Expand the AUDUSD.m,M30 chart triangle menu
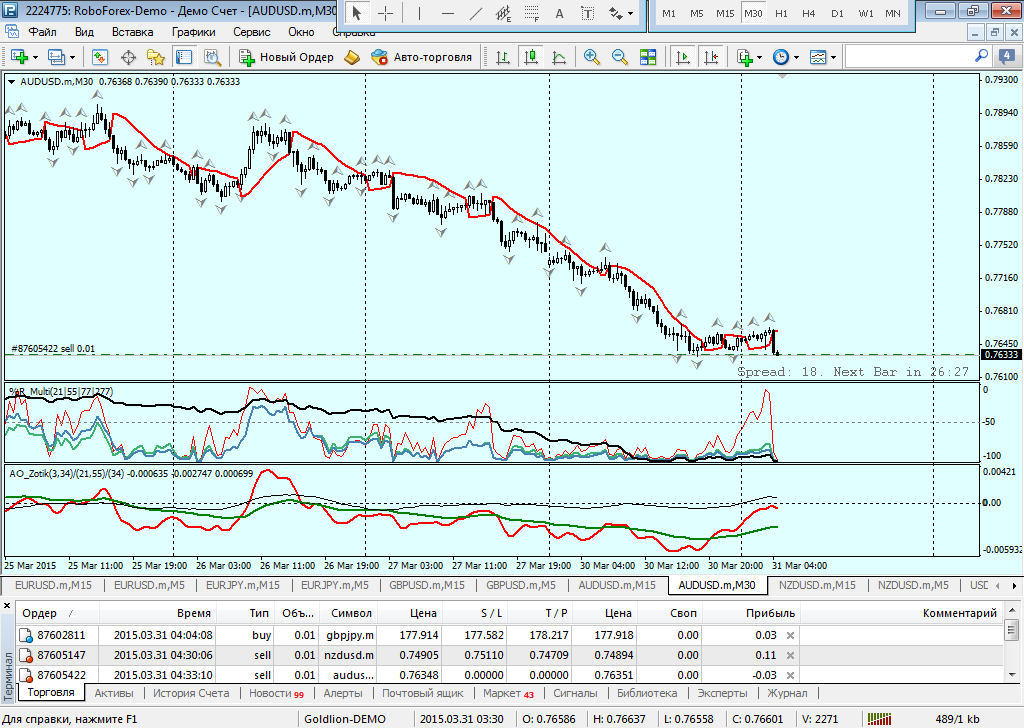Screen dimensions: 1024x728 click(x=12, y=82)
